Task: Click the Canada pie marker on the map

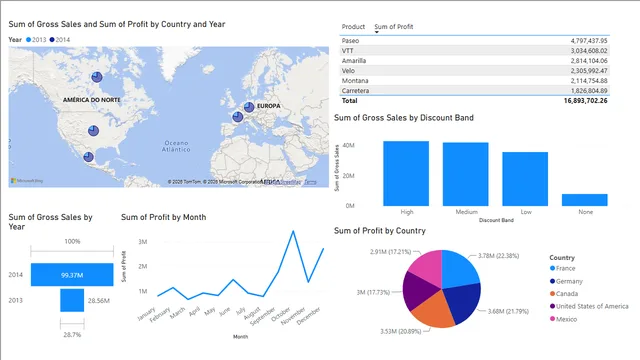Action: click(97, 77)
